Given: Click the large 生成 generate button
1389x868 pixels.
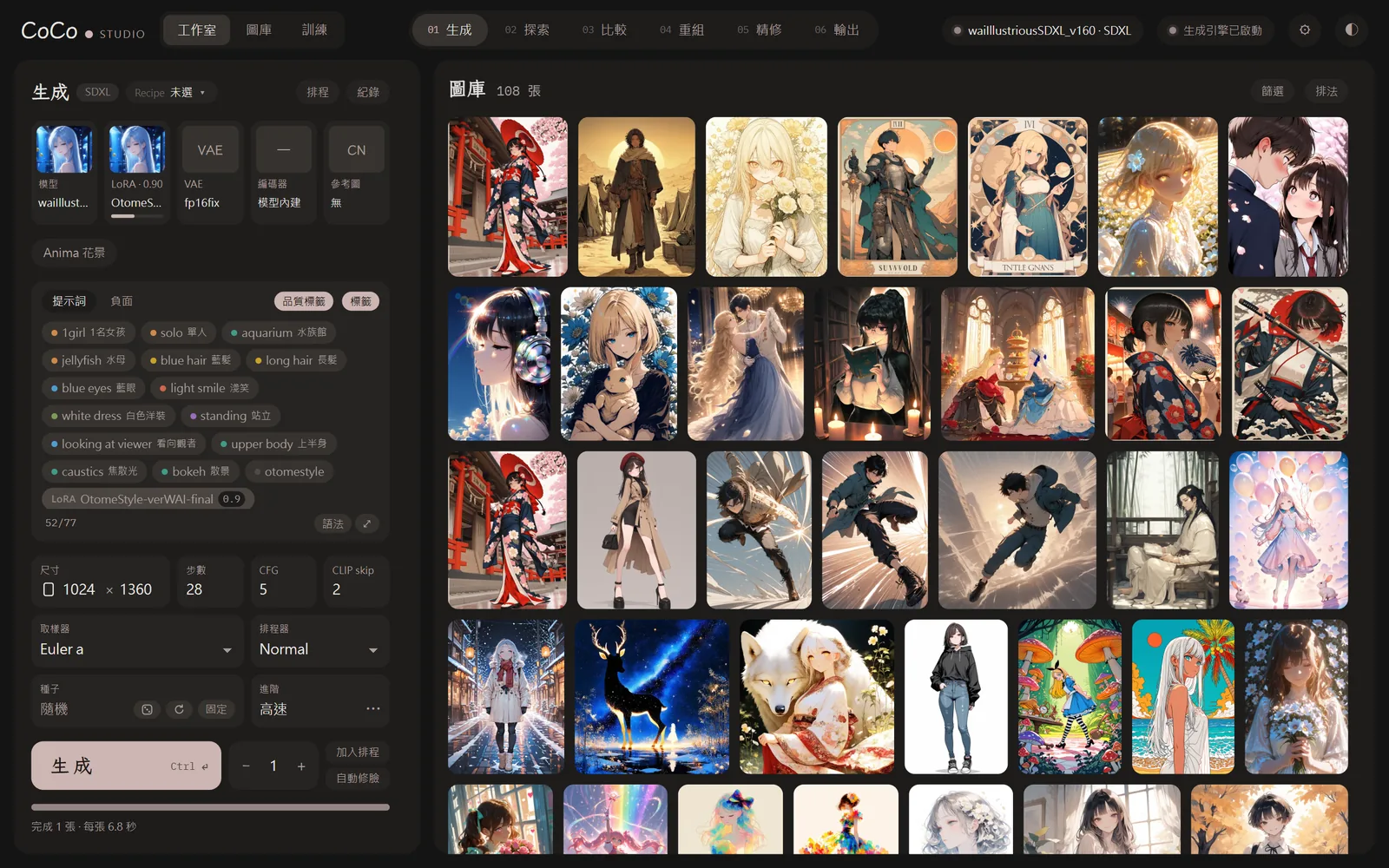Looking at the screenshot, I should 127,766.
